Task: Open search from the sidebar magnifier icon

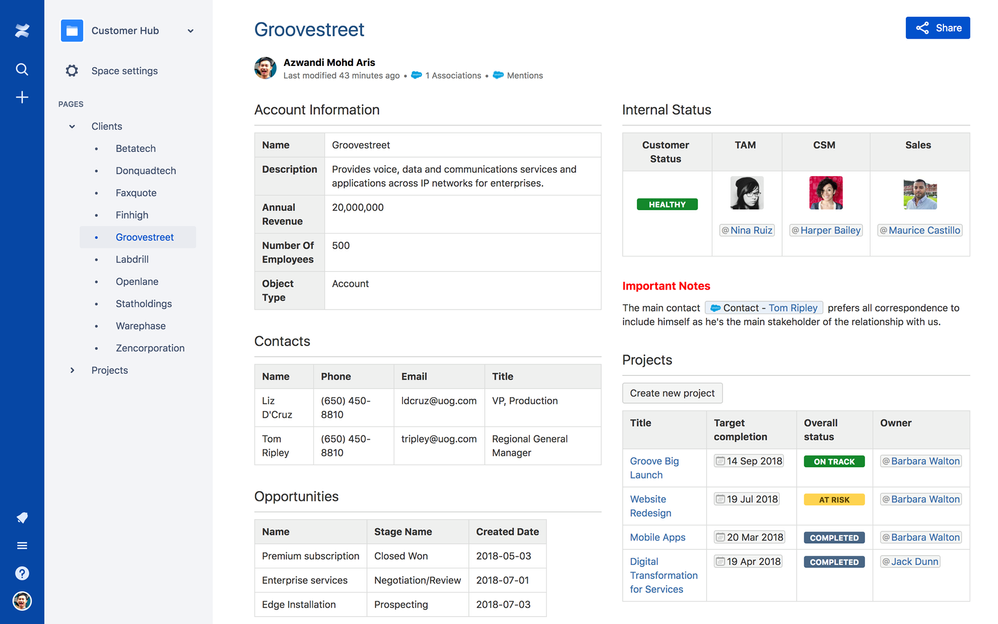Action: pyautogui.click(x=22, y=69)
